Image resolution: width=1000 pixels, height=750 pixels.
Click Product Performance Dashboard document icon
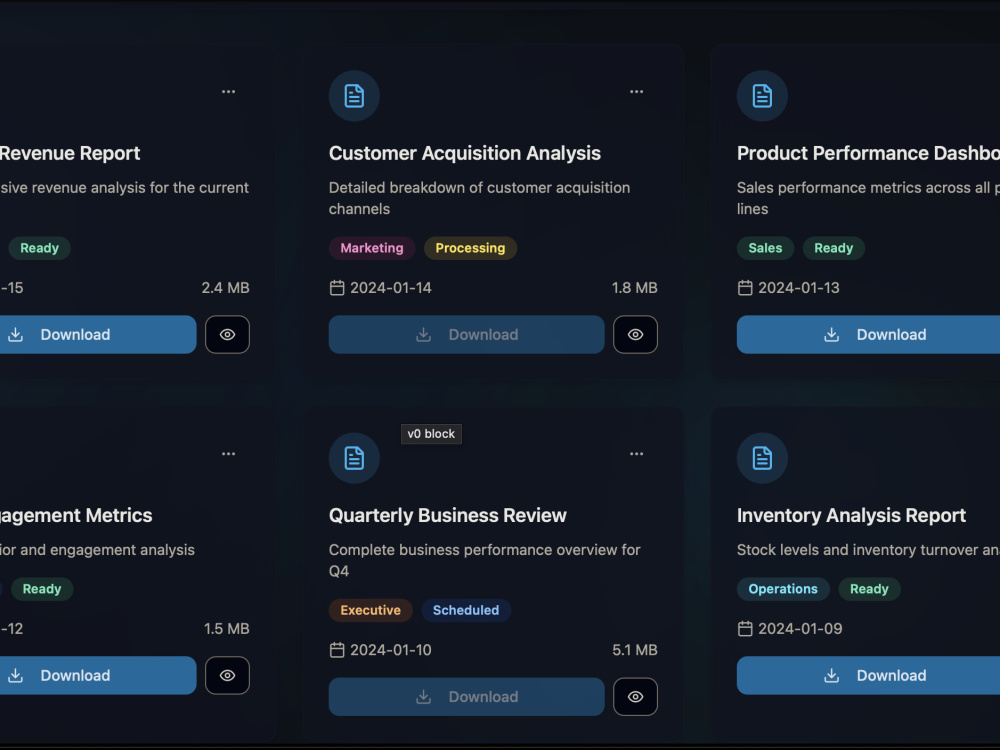(x=762, y=96)
